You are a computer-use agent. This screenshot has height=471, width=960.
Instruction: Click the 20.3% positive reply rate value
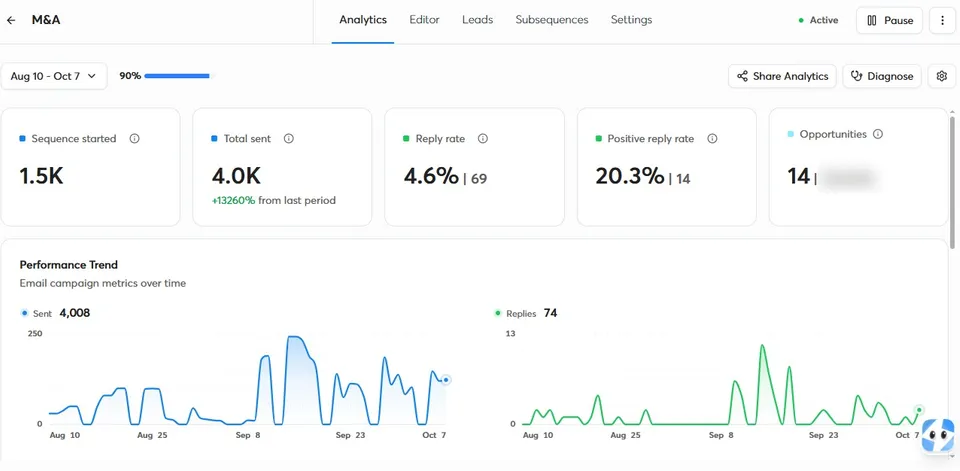[630, 176]
